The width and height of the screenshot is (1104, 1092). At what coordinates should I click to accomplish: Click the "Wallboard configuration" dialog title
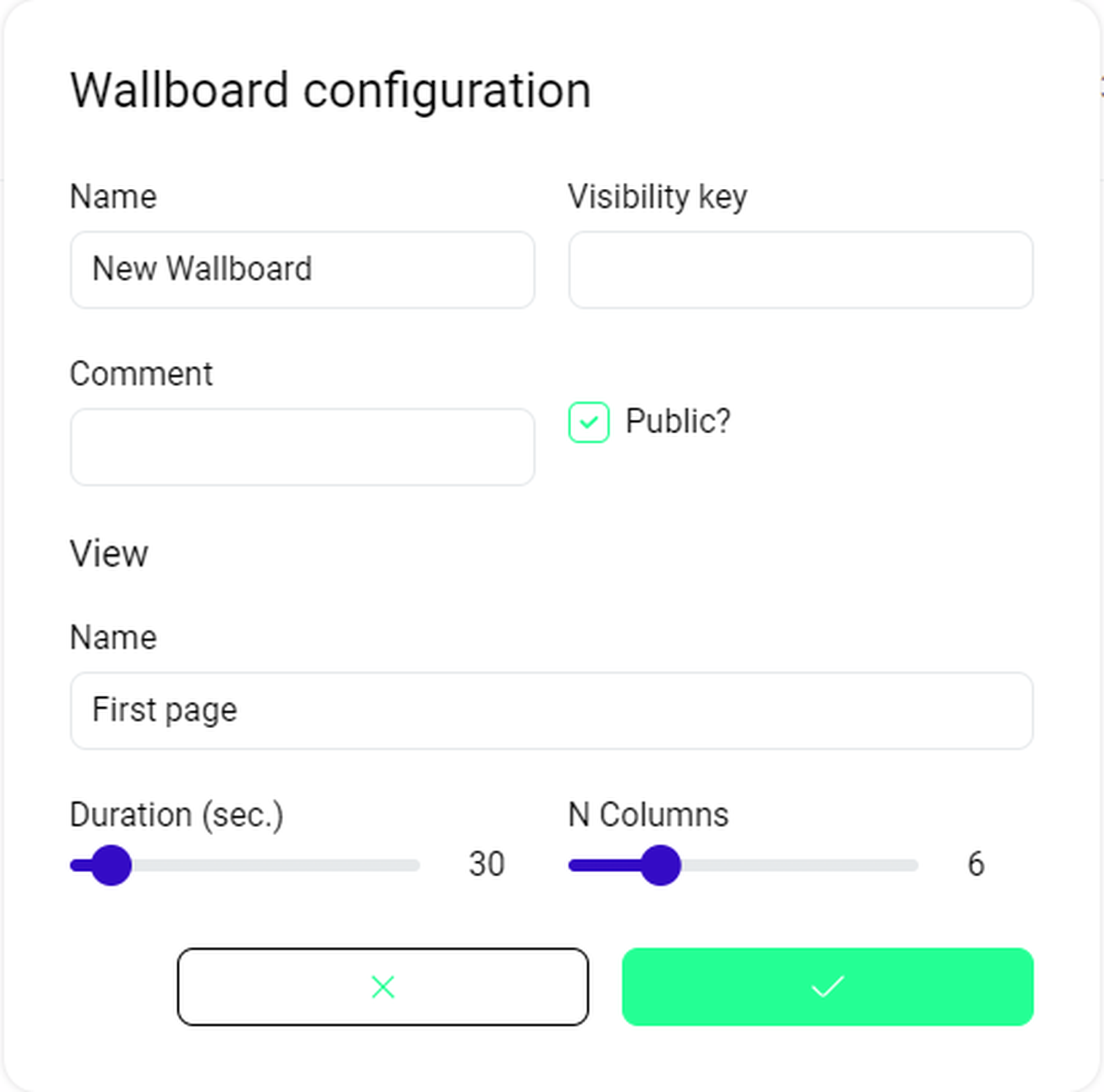[330, 91]
